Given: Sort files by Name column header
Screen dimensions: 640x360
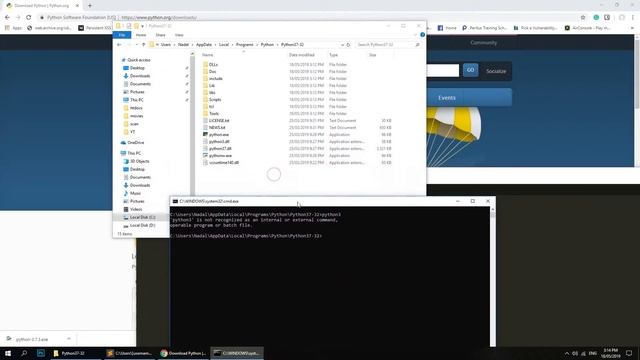Looking at the screenshot, I should [x=207, y=55].
